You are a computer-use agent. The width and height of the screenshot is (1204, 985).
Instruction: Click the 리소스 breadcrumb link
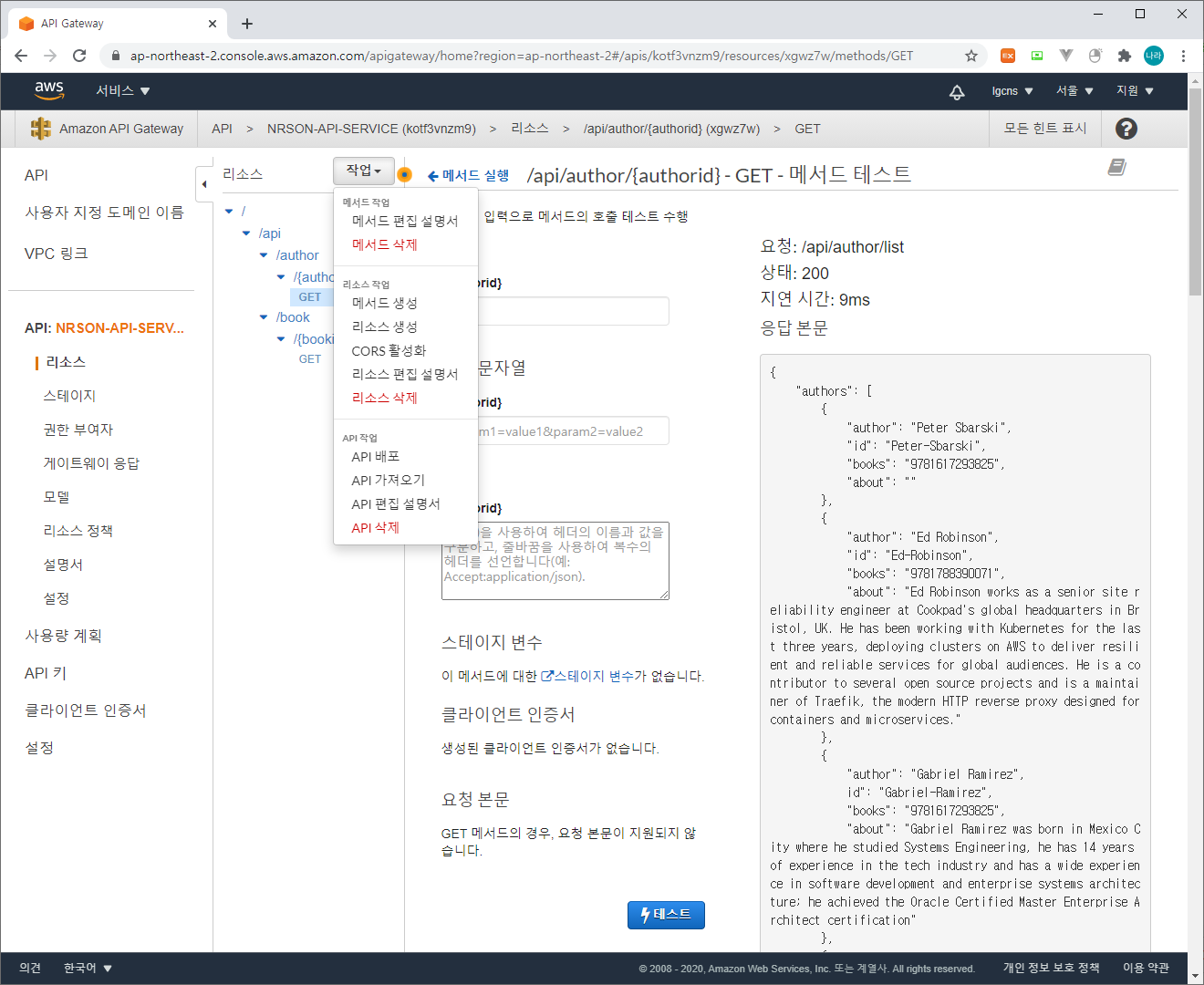click(x=530, y=129)
